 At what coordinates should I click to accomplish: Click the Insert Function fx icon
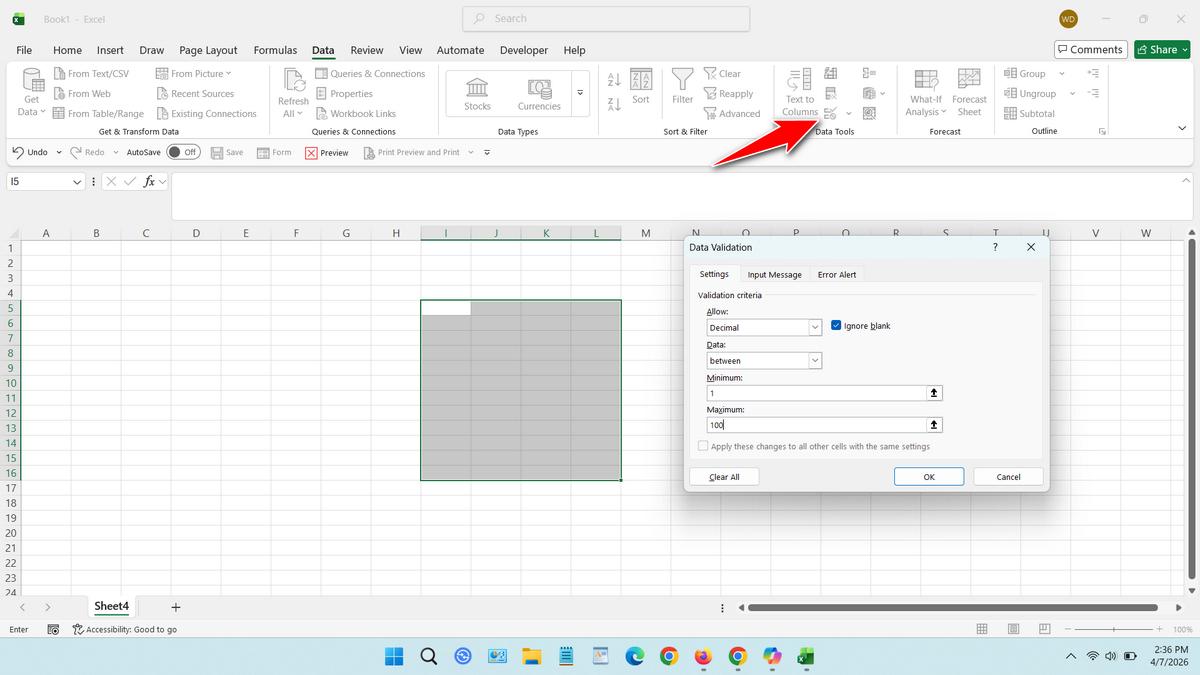tap(150, 182)
